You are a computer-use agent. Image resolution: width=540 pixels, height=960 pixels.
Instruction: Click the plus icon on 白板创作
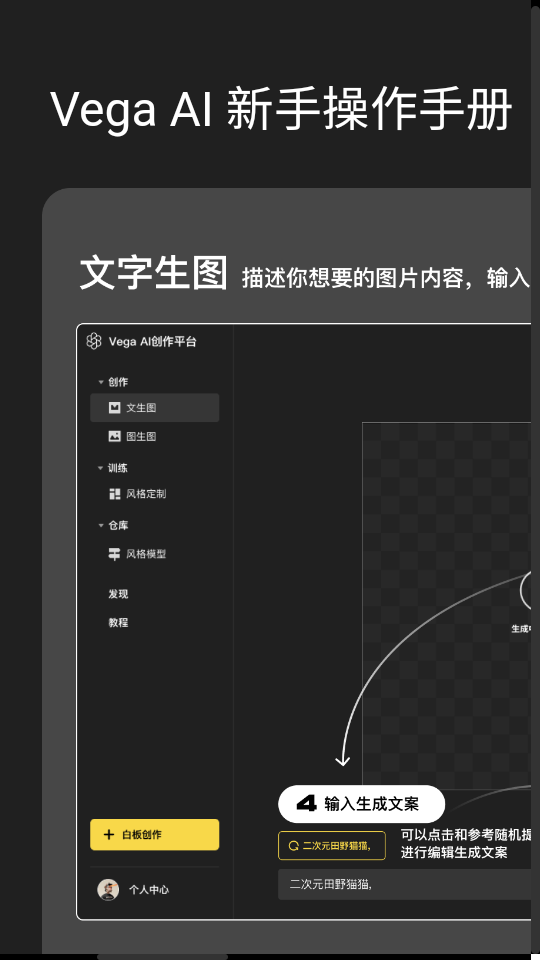pos(109,834)
